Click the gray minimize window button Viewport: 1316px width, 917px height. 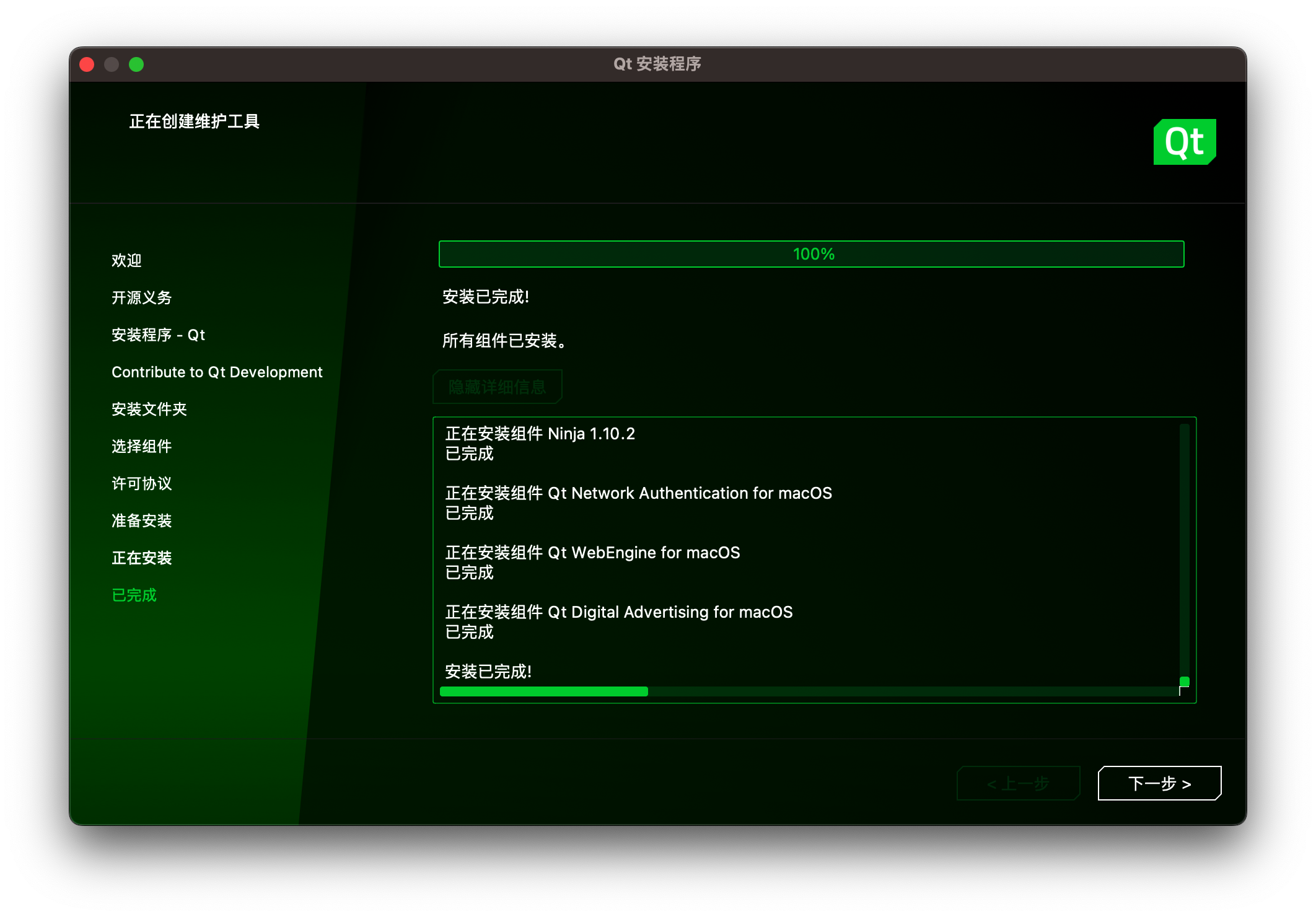112,64
